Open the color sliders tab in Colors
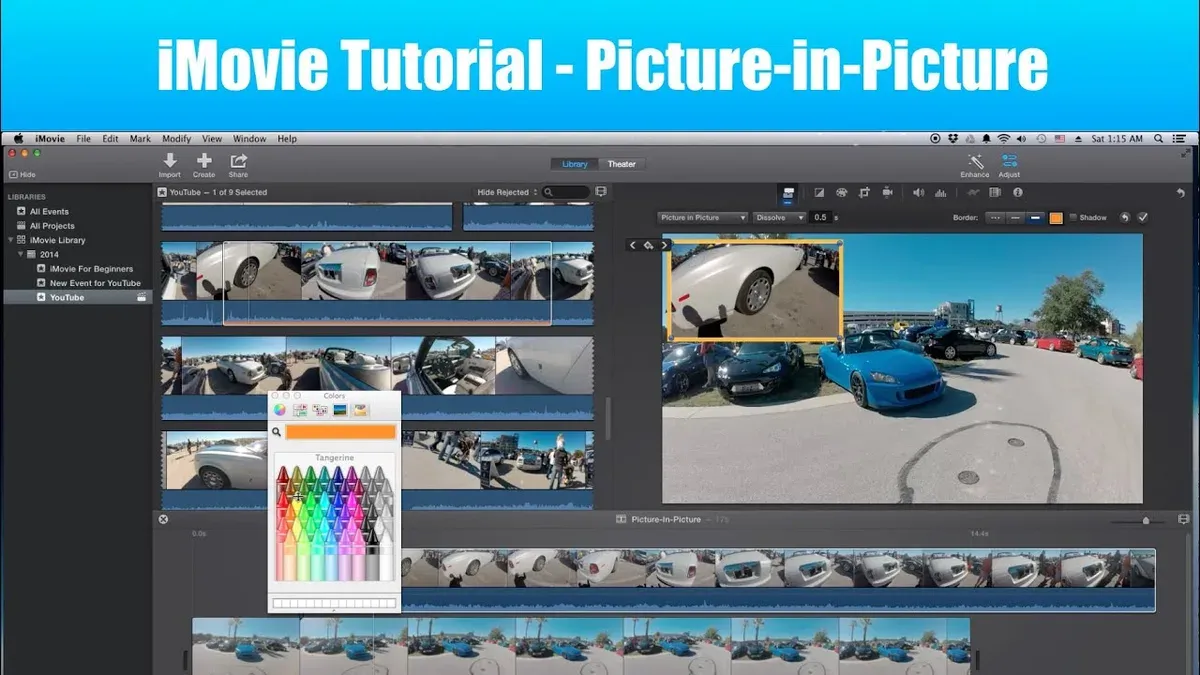Image resolution: width=1200 pixels, height=675 pixels. (300, 410)
